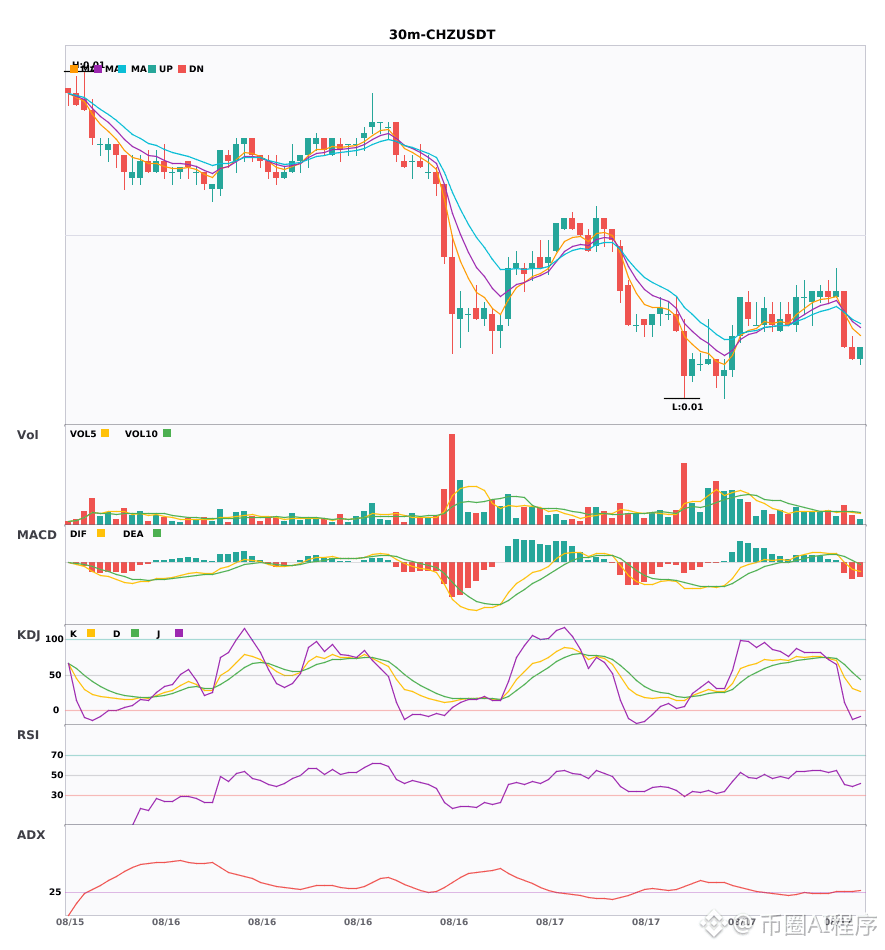Click the yellow DIF legend swatch
Image resolution: width=885 pixels, height=950 pixels.
101,533
